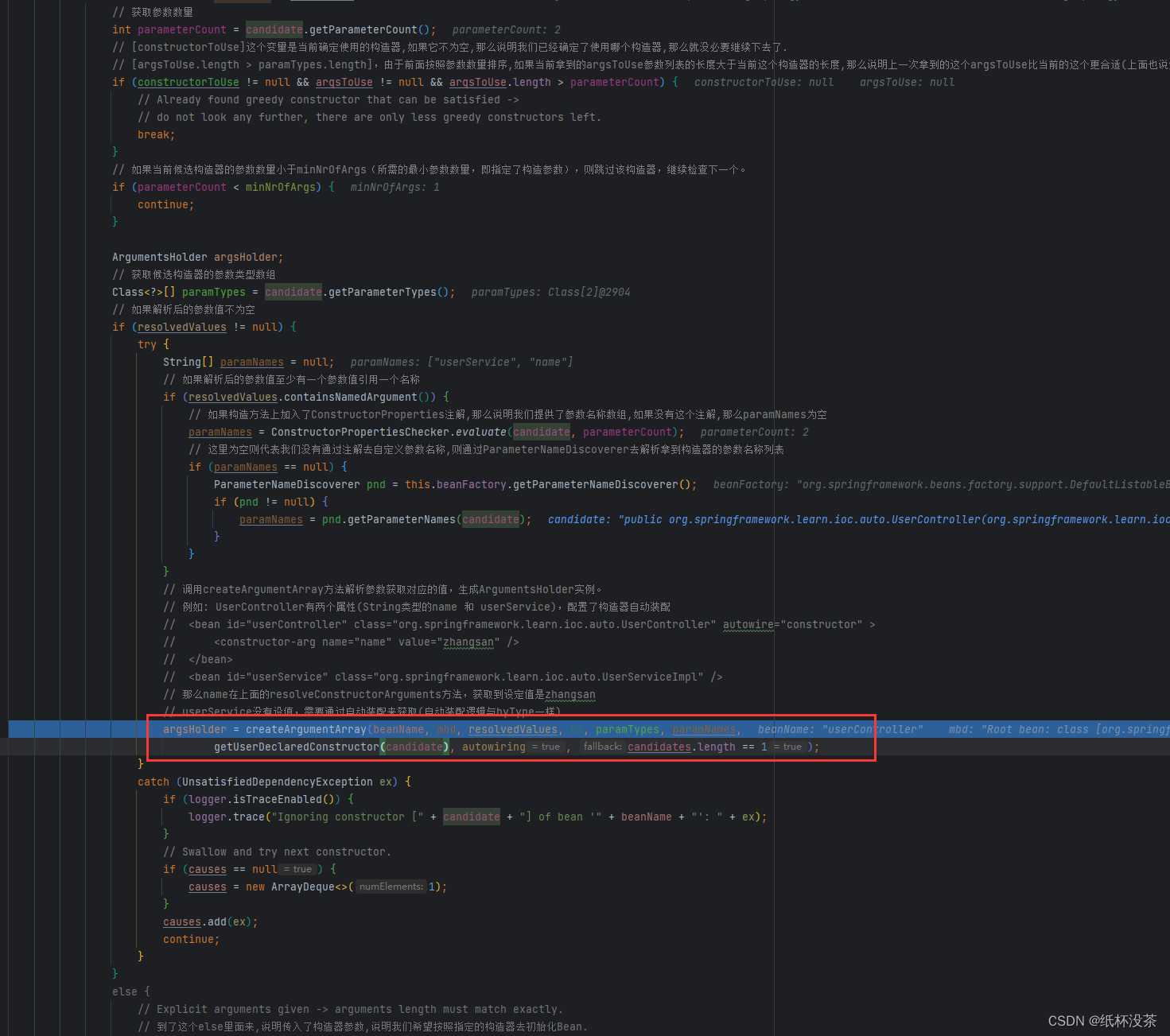The image size is (1170, 1036).
Task: Click the 'causes.add(ex);' statement
Action: click(210, 922)
